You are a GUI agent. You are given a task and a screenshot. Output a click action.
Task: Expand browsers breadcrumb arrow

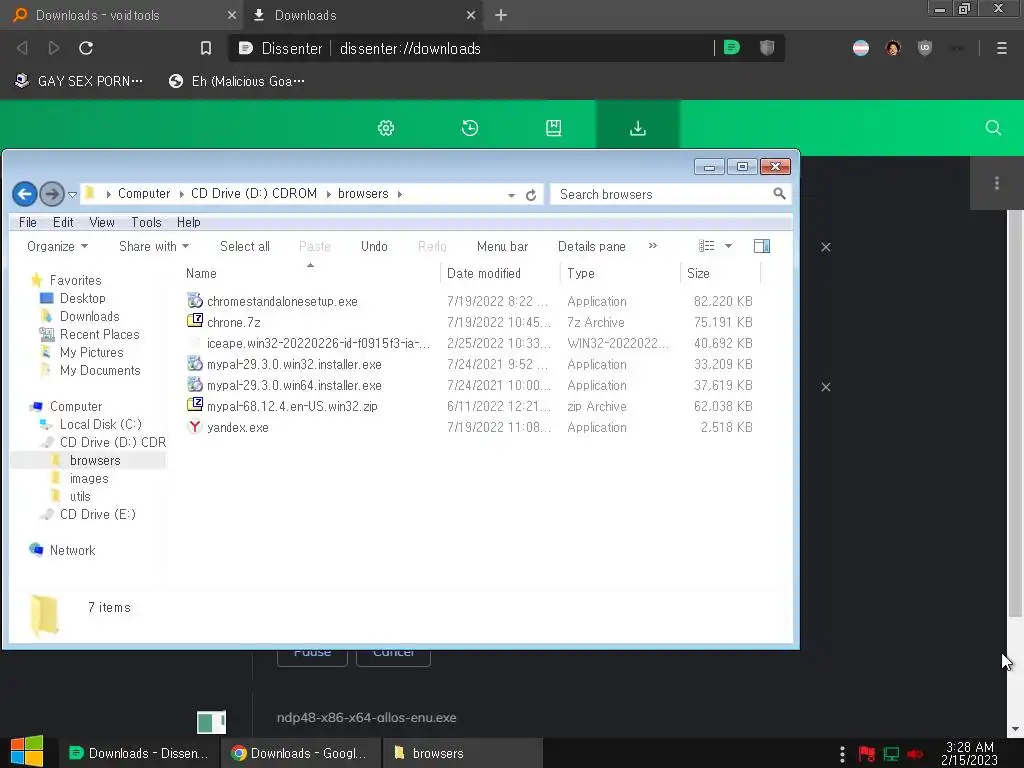(400, 194)
